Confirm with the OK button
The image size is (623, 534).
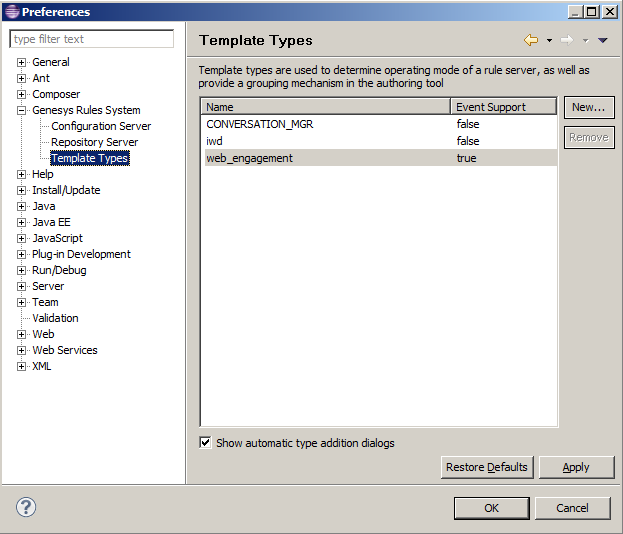[491, 508]
